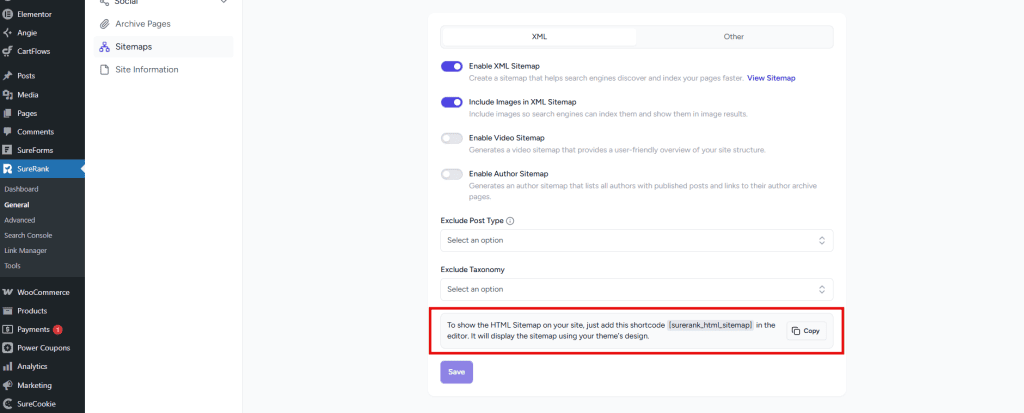Select the XML tab
This screenshot has width=1024, height=413.
click(x=539, y=37)
